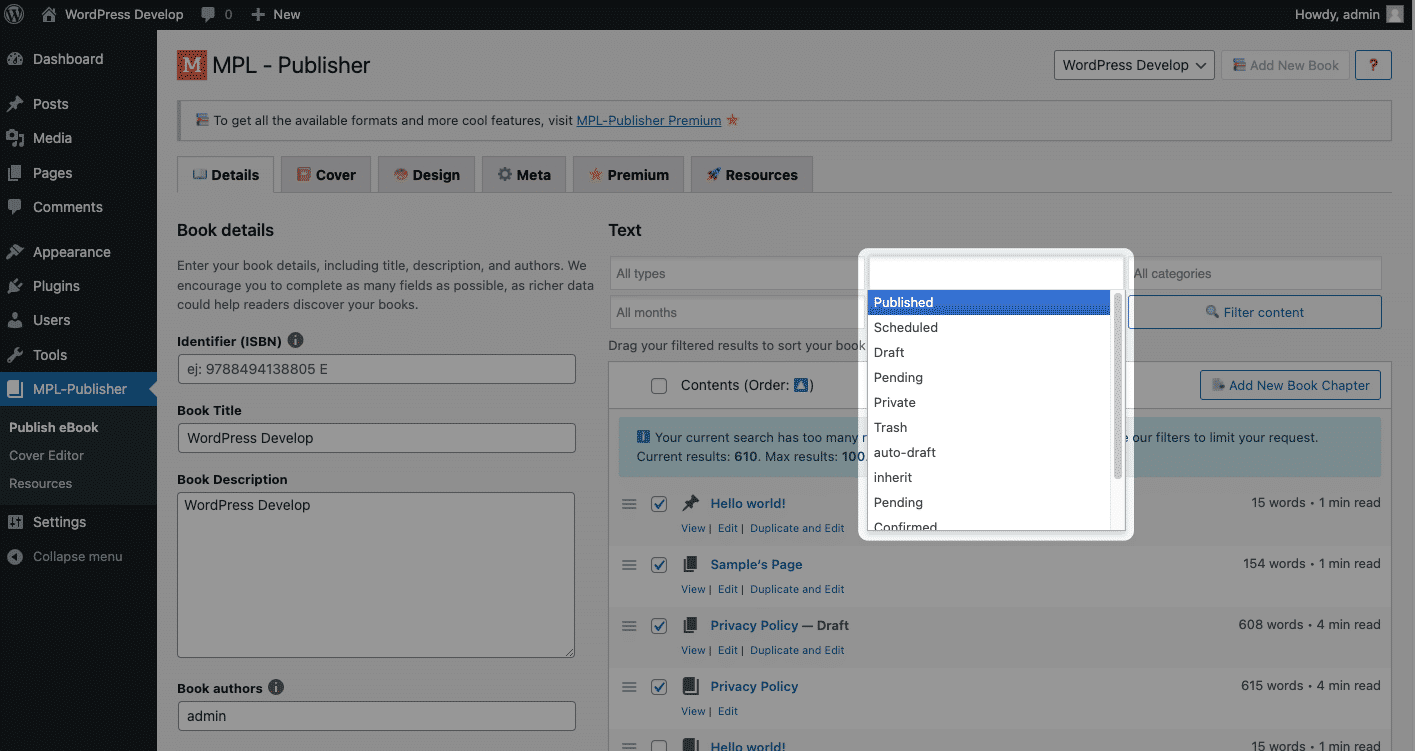
Task: Open the MPL-Publisher Premium link
Action: pos(649,120)
